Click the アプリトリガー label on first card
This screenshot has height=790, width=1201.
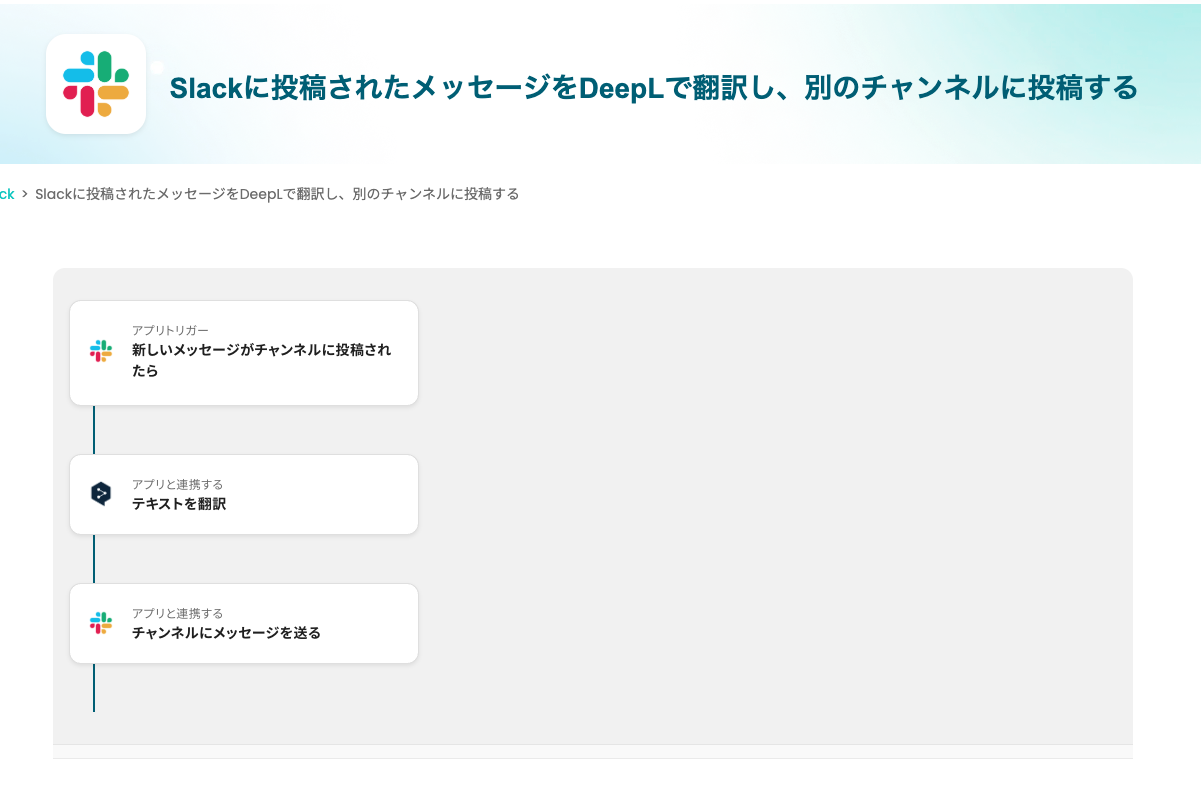(x=170, y=330)
